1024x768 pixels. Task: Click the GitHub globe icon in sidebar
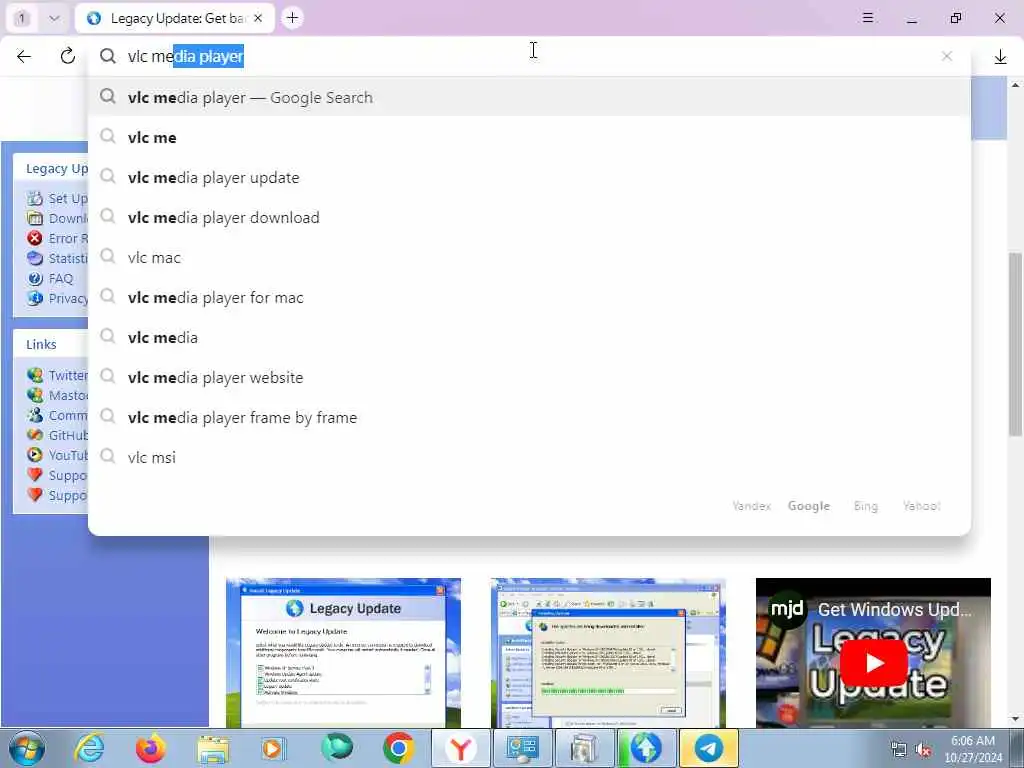coord(35,435)
